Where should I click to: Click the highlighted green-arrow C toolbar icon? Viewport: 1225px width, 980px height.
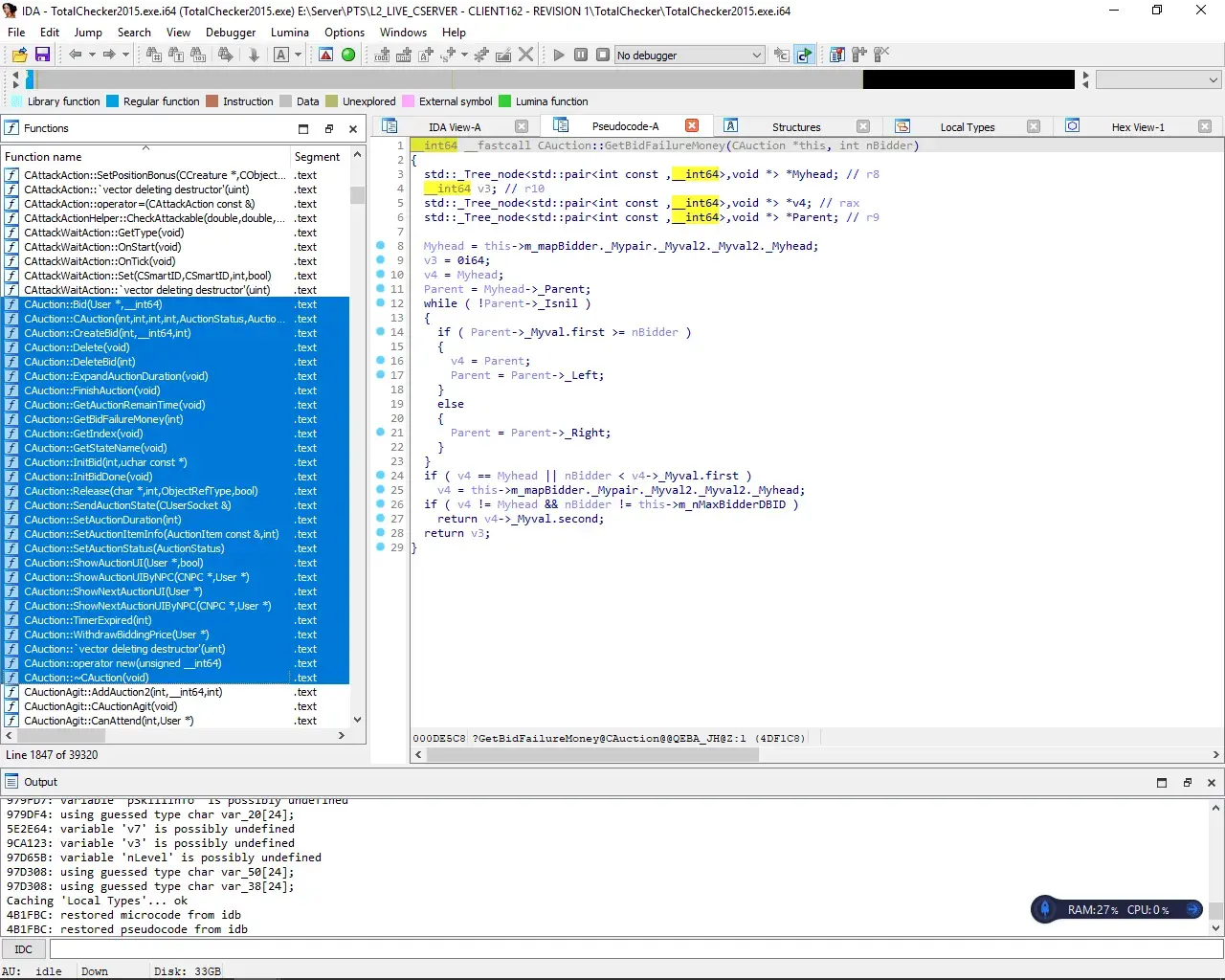pyautogui.click(x=805, y=55)
